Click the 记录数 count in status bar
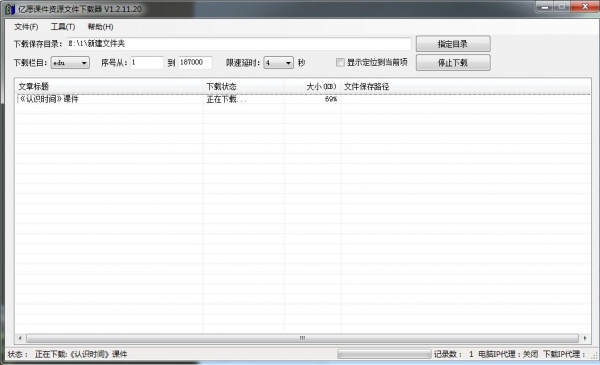600x365 pixels. point(453,354)
